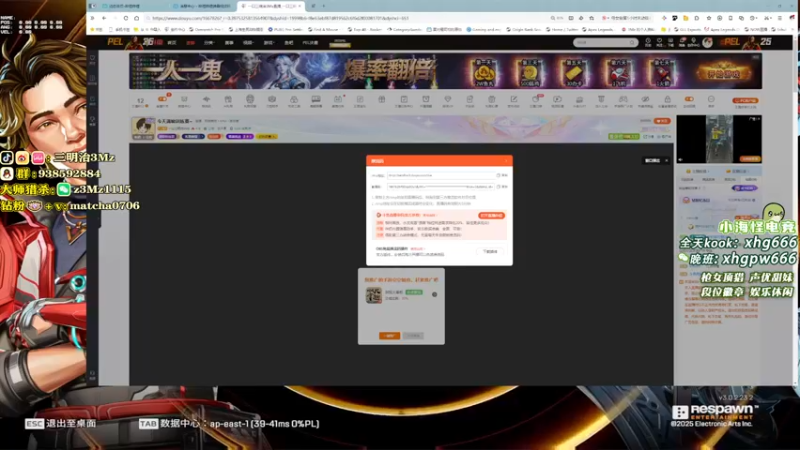
Task: Expand the 视频 navigation dropdown
Action: click(248, 43)
